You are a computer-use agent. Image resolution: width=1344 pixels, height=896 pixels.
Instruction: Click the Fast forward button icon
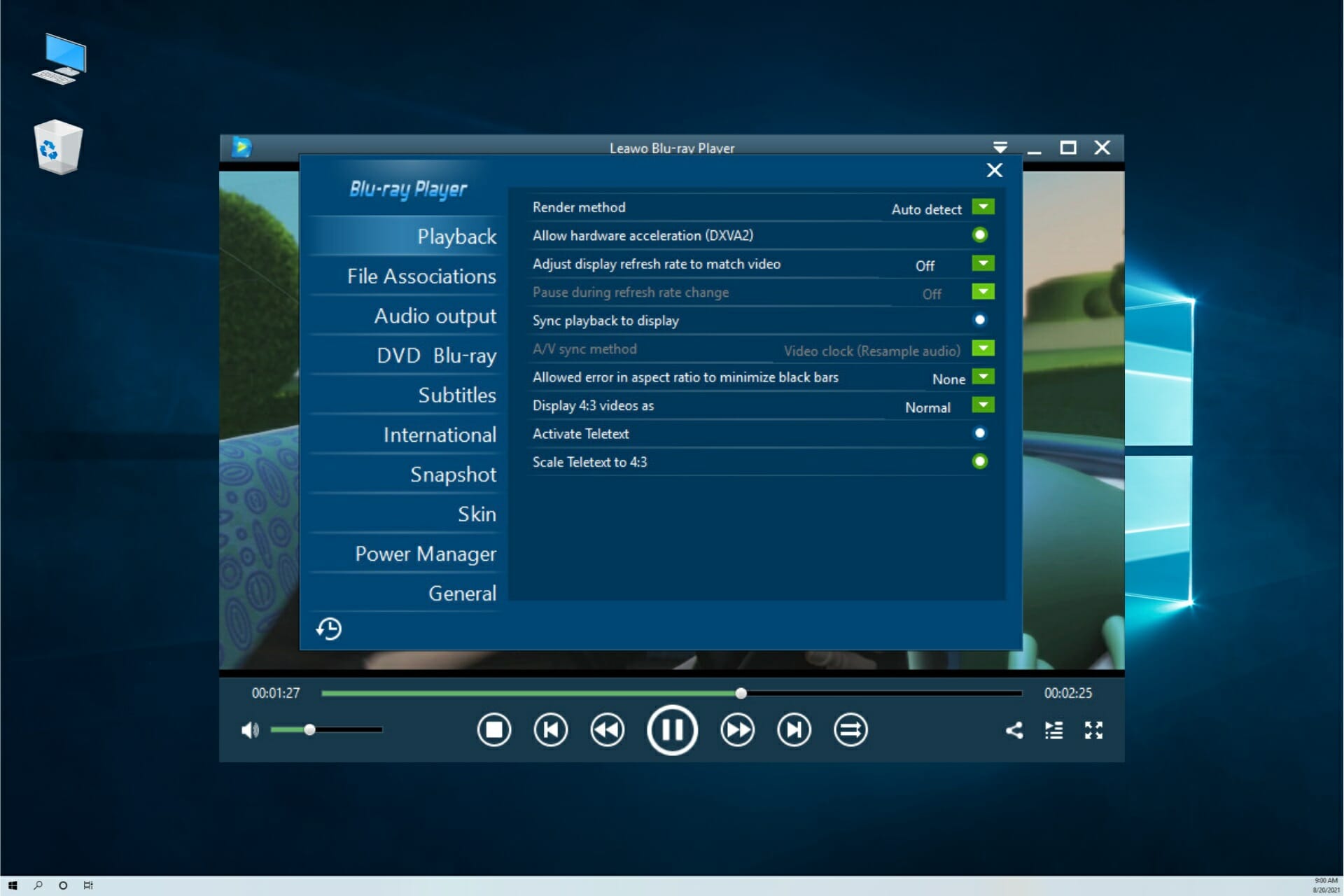(736, 730)
